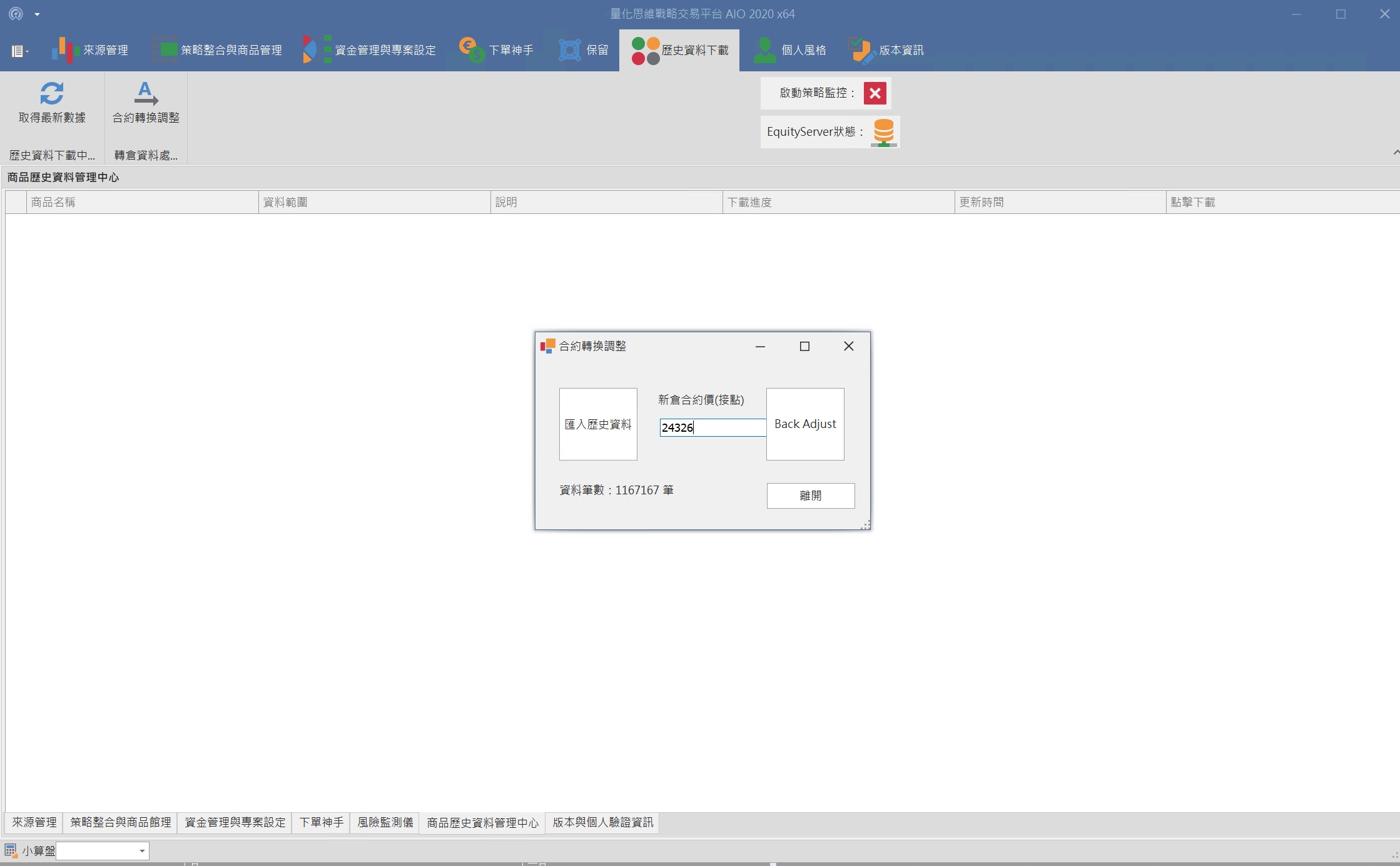Open the 來源管理 ribbon tab

pyautogui.click(x=90, y=50)
